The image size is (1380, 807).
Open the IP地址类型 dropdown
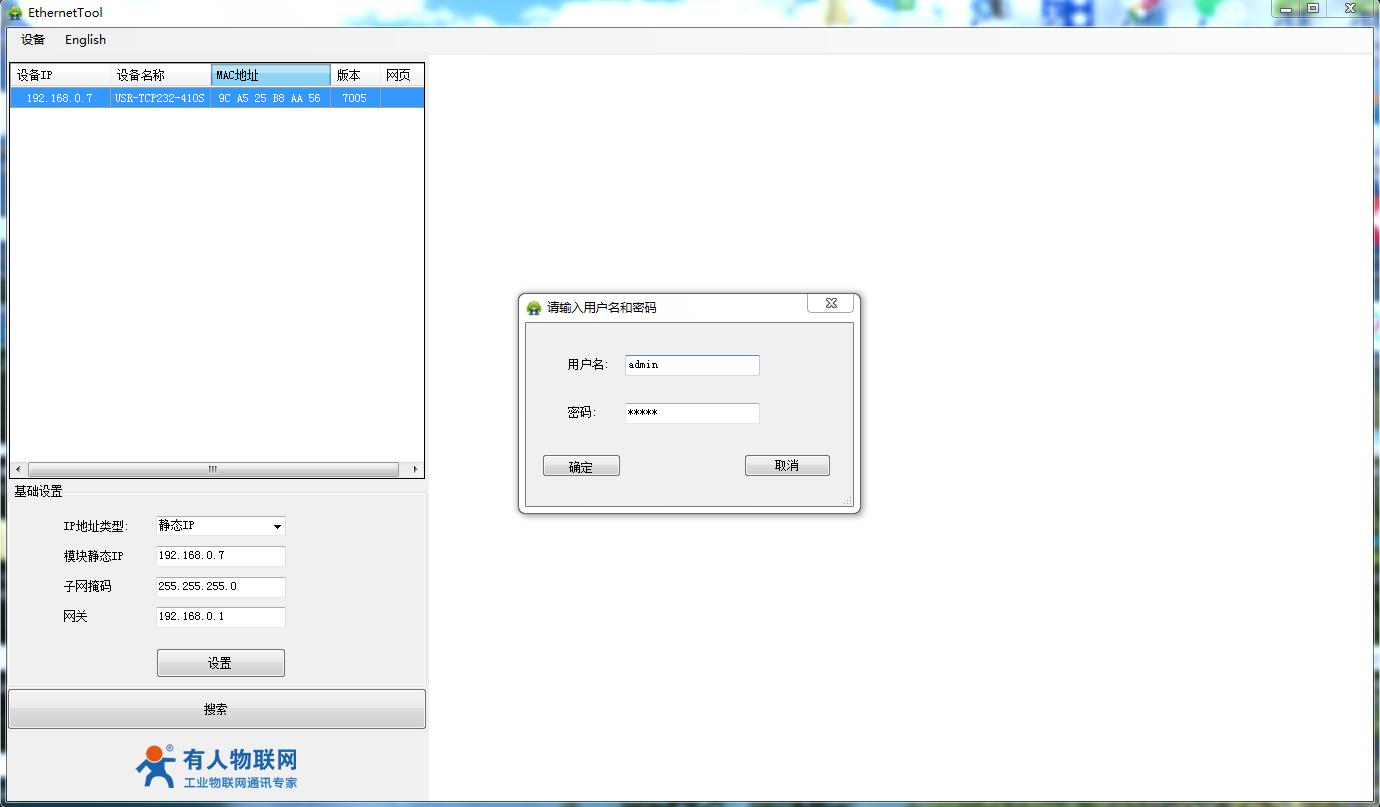(x=277, y=527)
